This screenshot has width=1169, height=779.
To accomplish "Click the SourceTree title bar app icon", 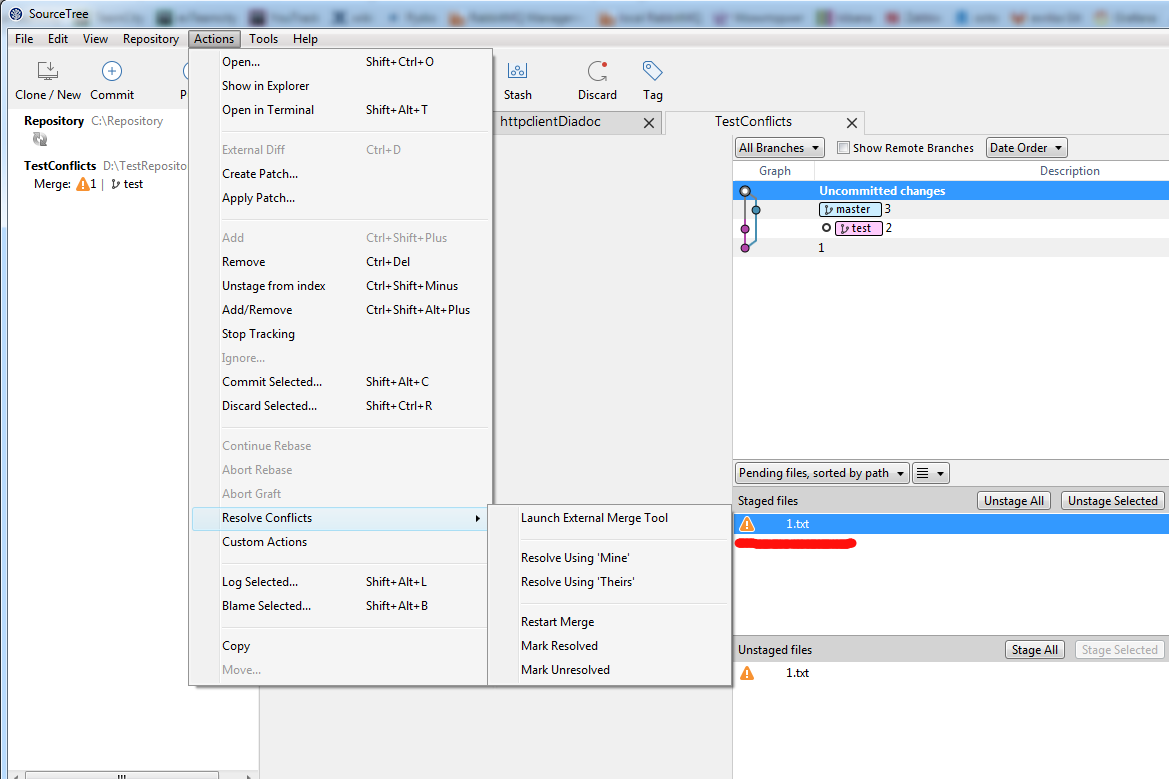I will pyautogui.click(x=16, y=13).
